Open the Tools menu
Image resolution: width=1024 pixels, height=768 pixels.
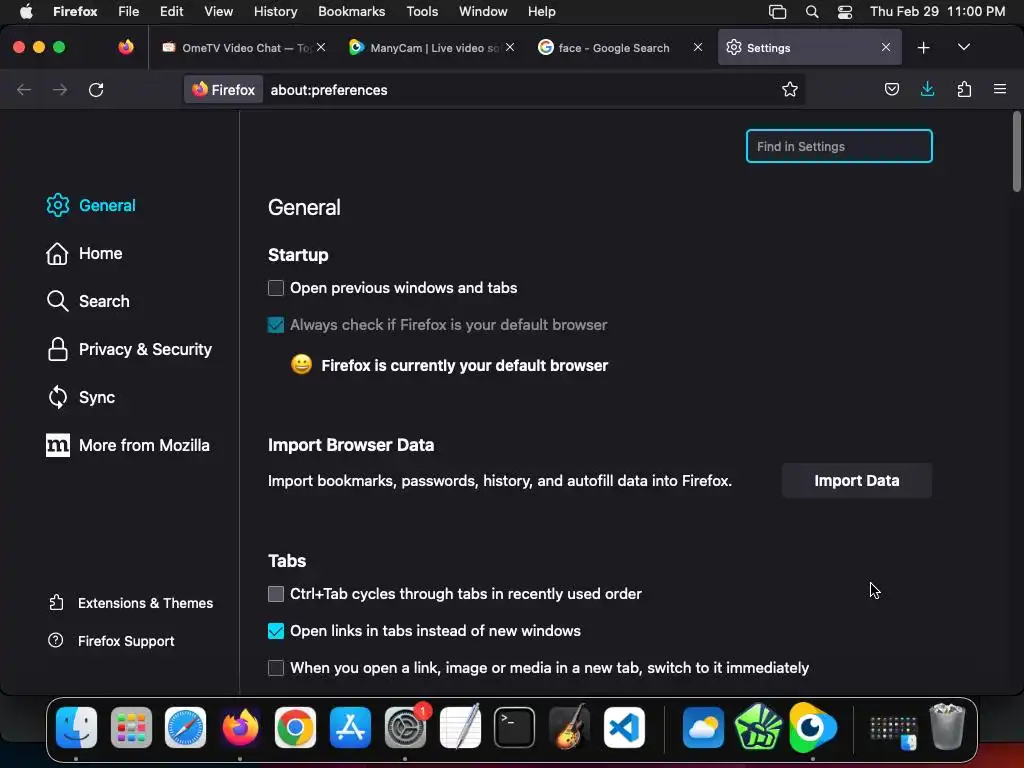point(422,11)
